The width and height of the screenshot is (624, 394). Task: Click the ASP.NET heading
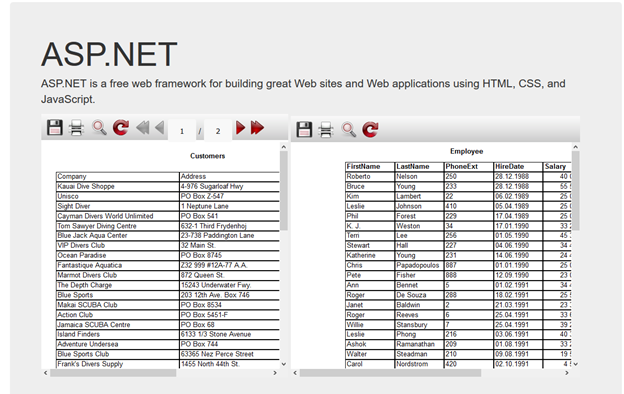pos(109,54)
